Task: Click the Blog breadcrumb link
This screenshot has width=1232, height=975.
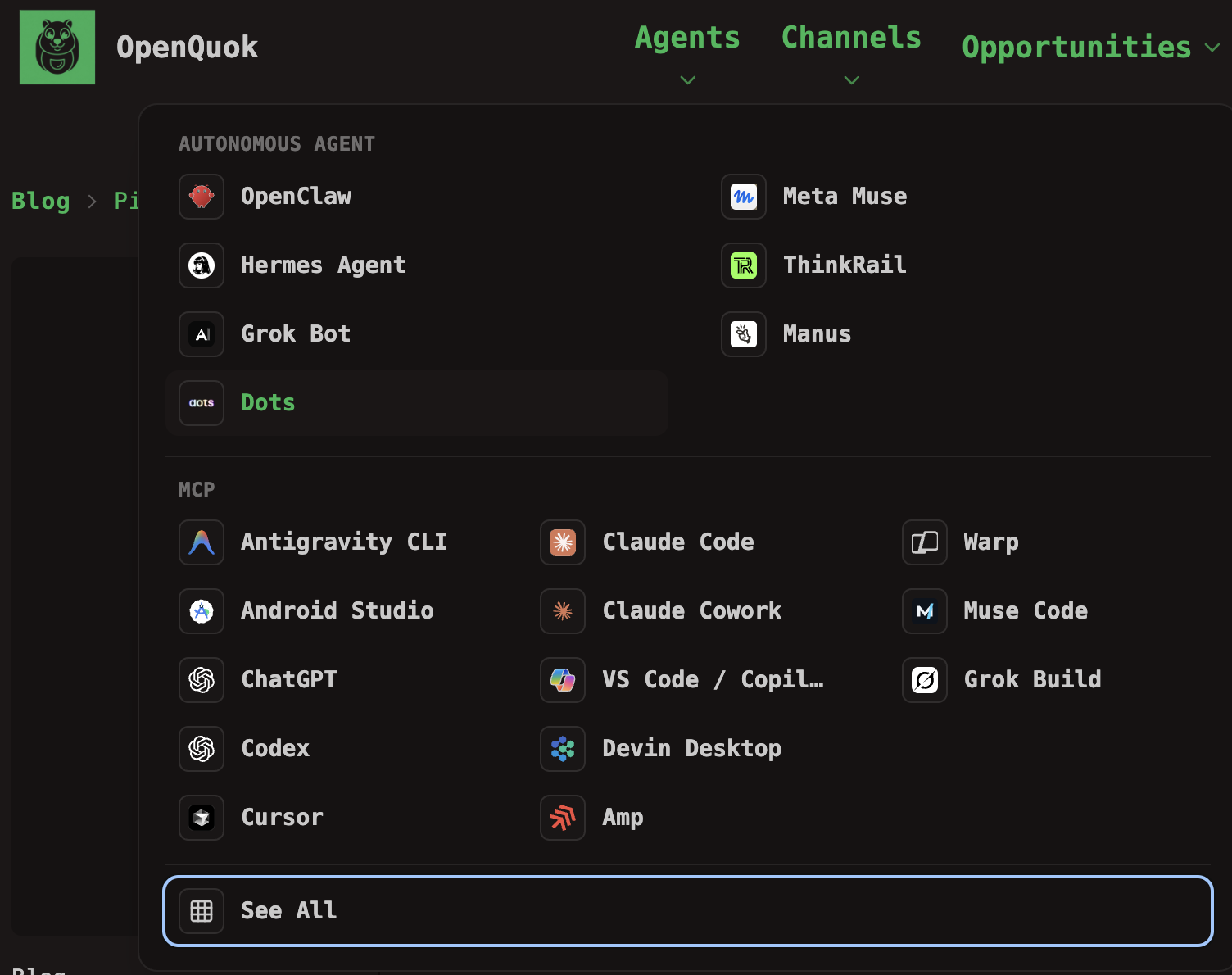Action: (41, 201)
